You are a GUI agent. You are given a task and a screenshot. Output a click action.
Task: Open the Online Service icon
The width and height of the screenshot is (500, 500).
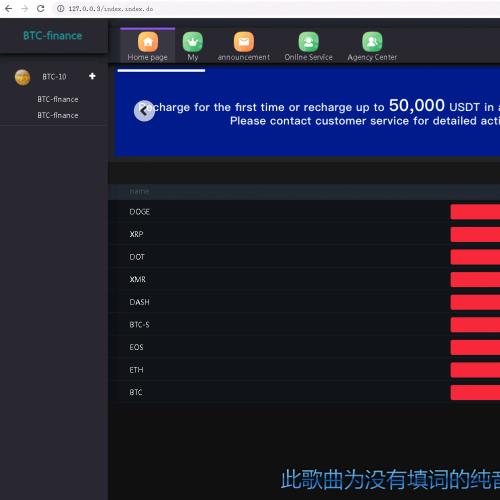(x=308, y=42)
